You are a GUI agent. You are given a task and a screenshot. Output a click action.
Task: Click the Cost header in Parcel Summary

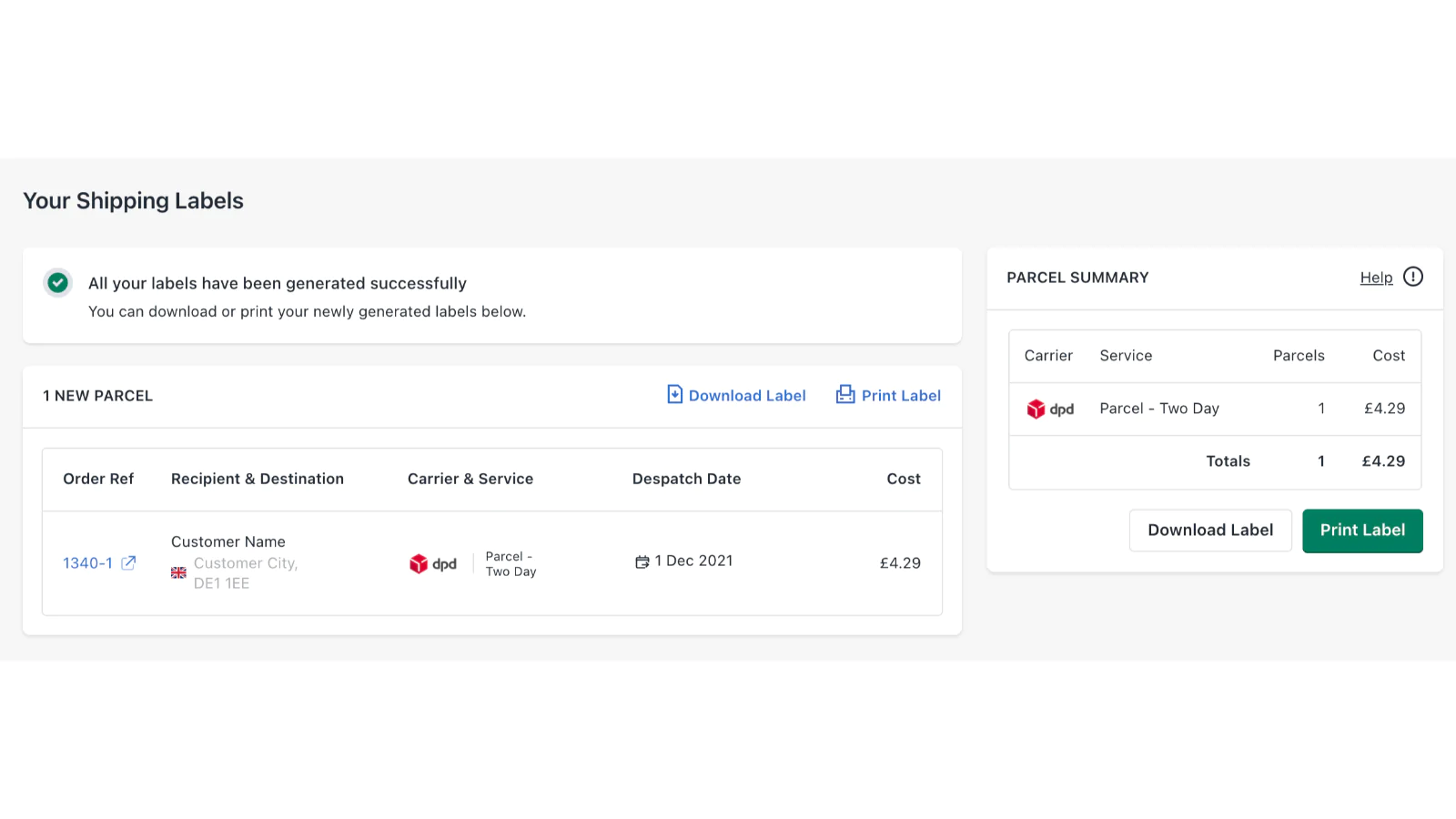coord(1389,356)
